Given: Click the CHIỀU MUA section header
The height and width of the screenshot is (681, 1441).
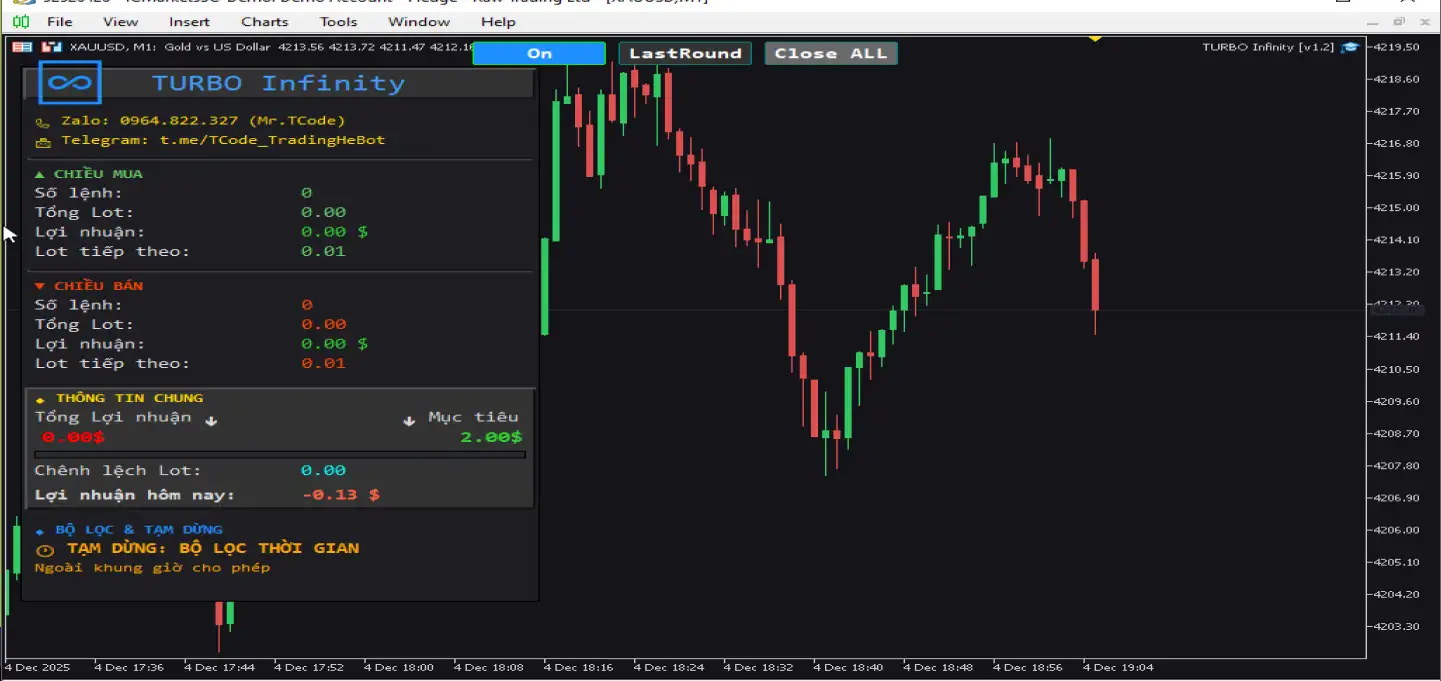Looking at the screenshot, I should [x=90, y=174].
